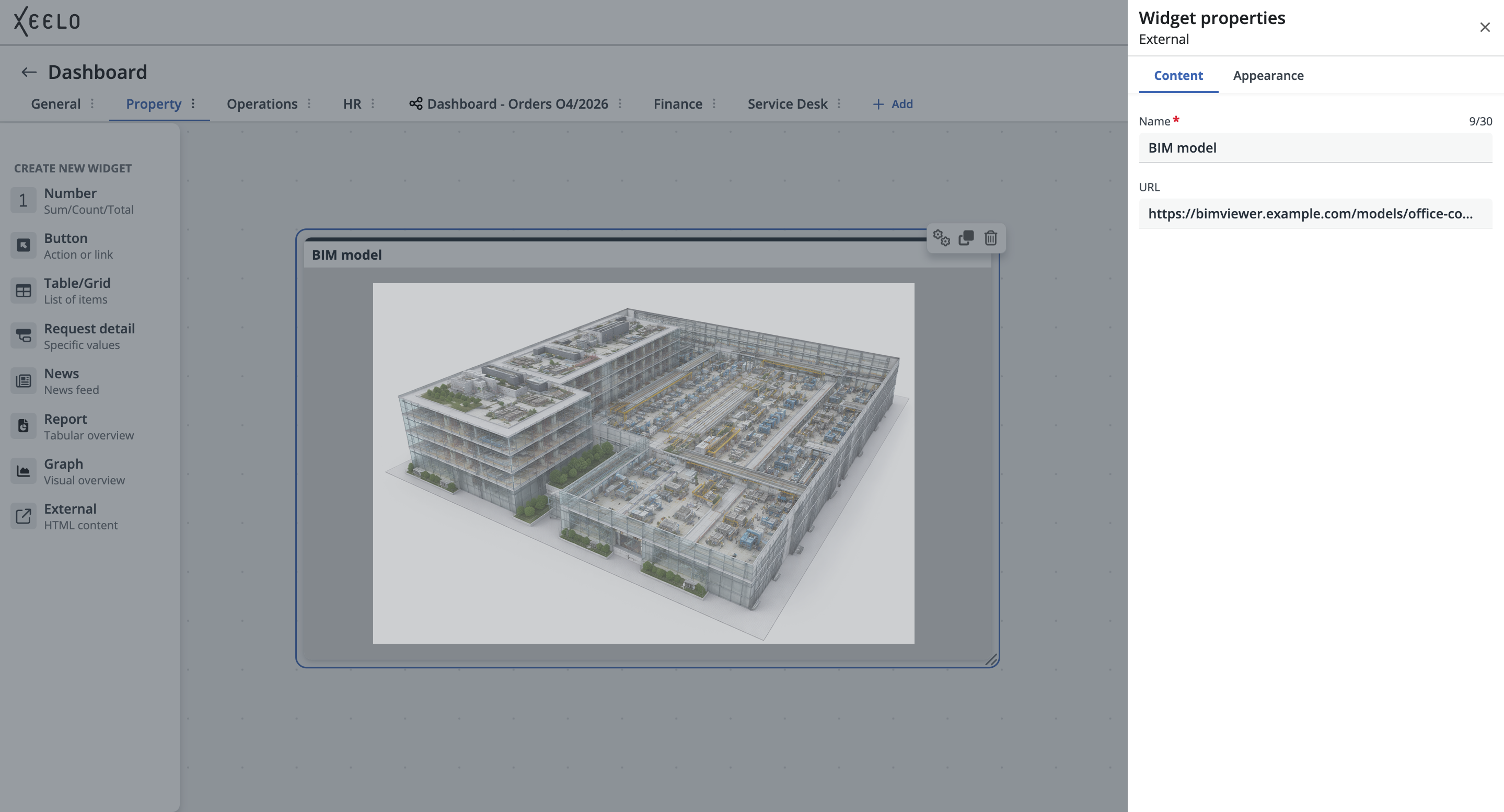The width and height of the screenshot is (1504, 812).
Task: Click the 9/30 character counter
Action: pos(1480,121)
